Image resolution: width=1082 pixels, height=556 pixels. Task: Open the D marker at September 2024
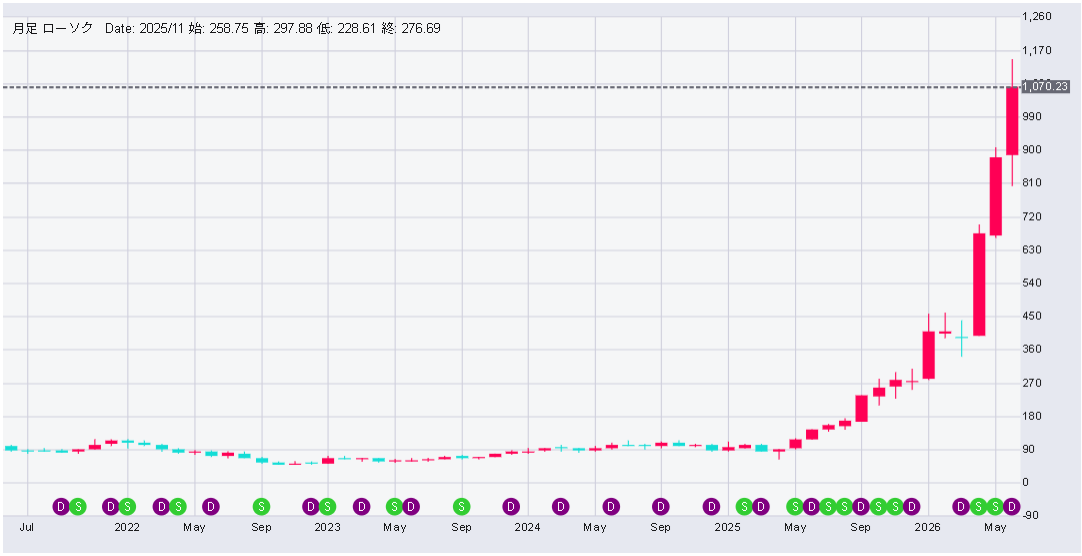[x=661, y=507]
